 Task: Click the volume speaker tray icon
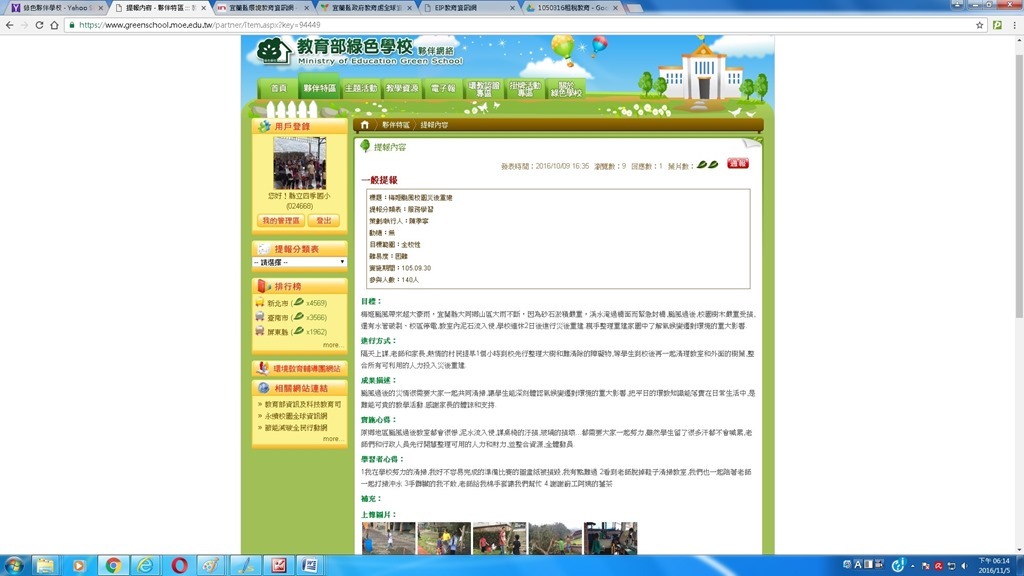coord(964,566)
